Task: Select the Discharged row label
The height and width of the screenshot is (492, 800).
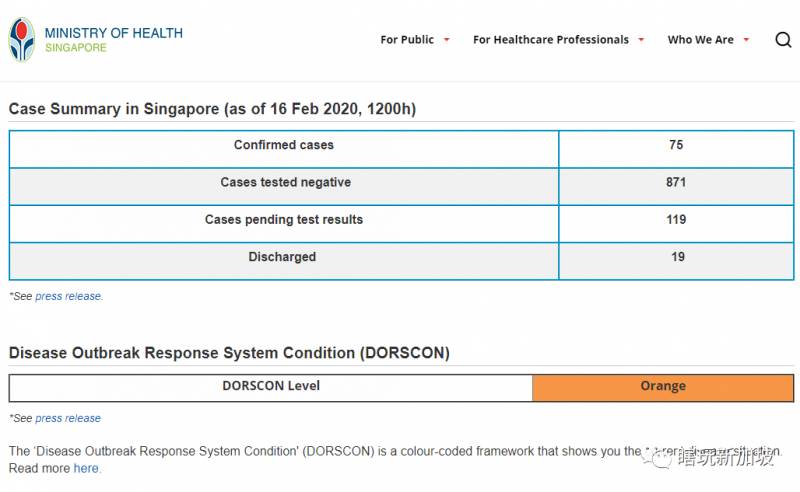Action: pos(282,258)
